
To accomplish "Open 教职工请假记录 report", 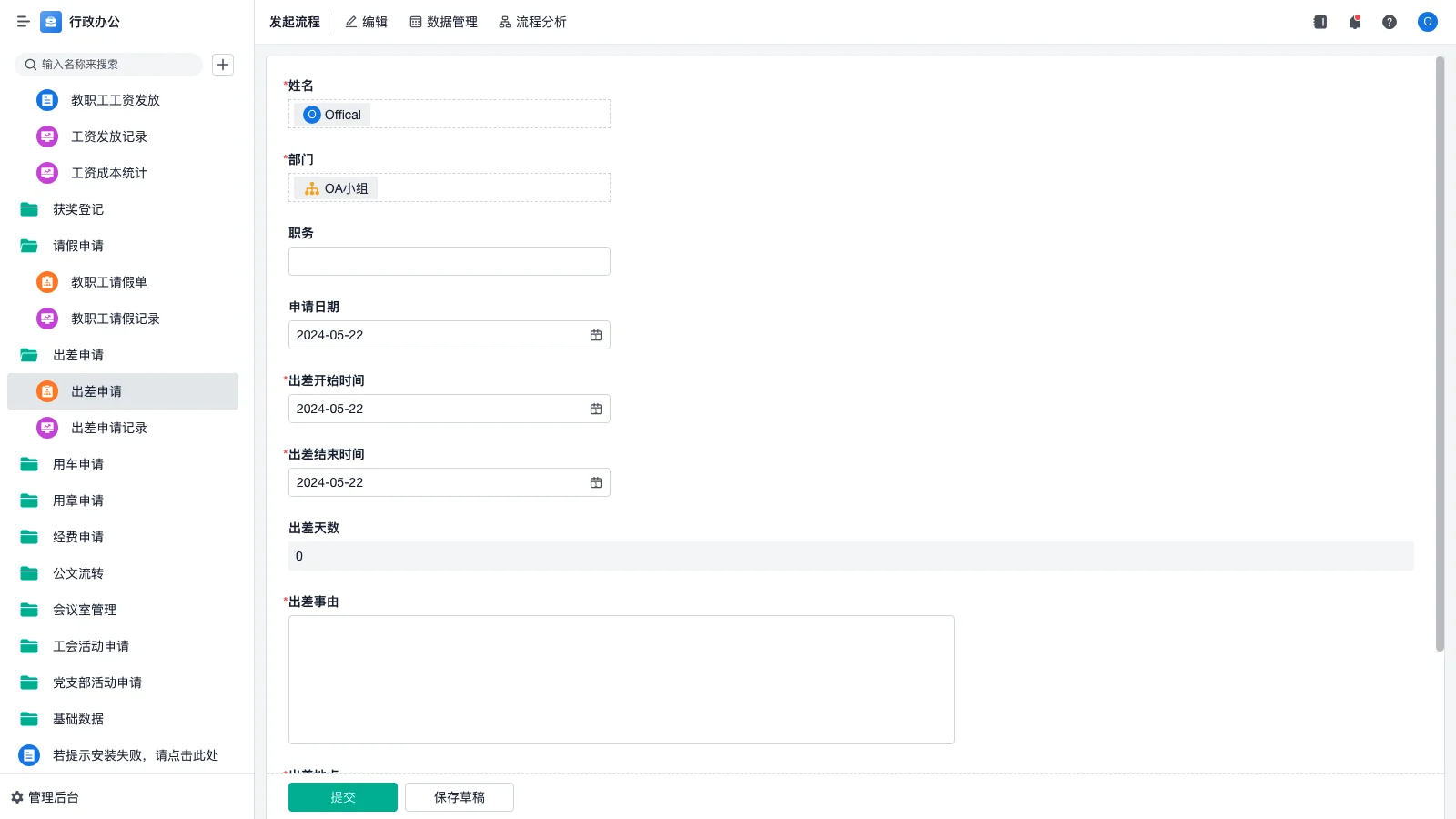I will tap(123, 318).
